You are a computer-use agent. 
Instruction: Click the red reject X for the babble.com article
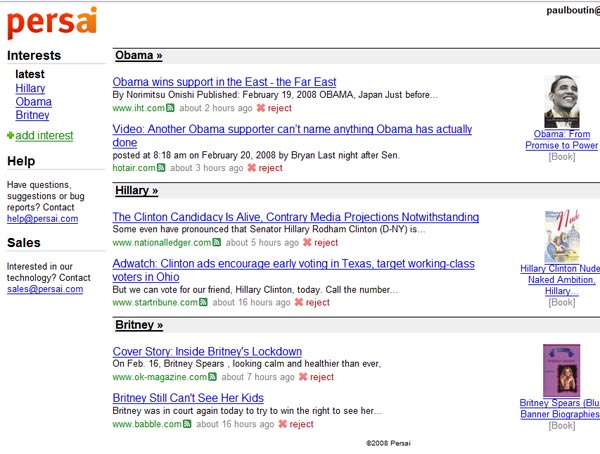point(283,424)
